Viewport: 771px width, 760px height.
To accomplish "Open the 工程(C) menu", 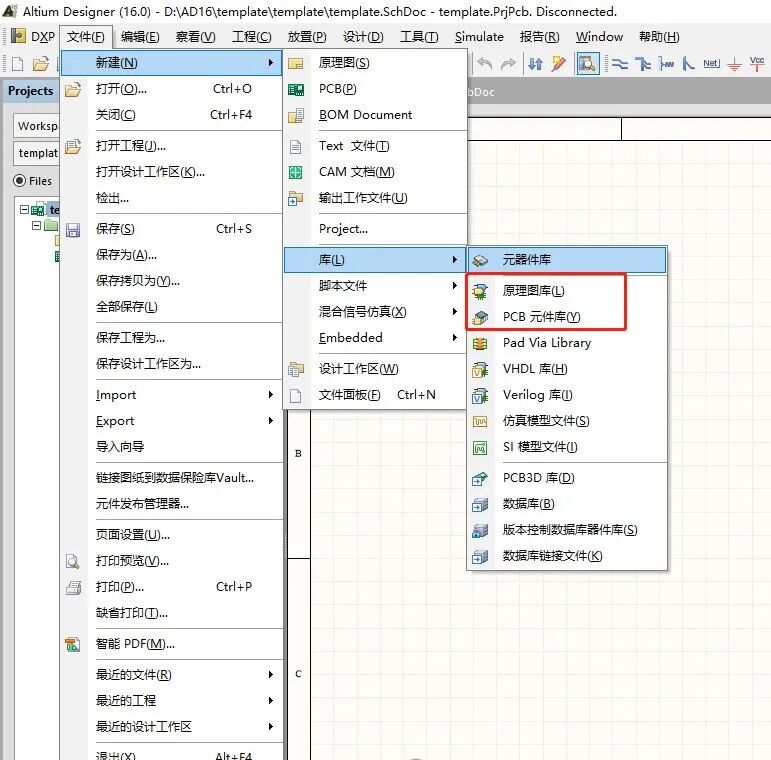I will [x=251, y=37].
